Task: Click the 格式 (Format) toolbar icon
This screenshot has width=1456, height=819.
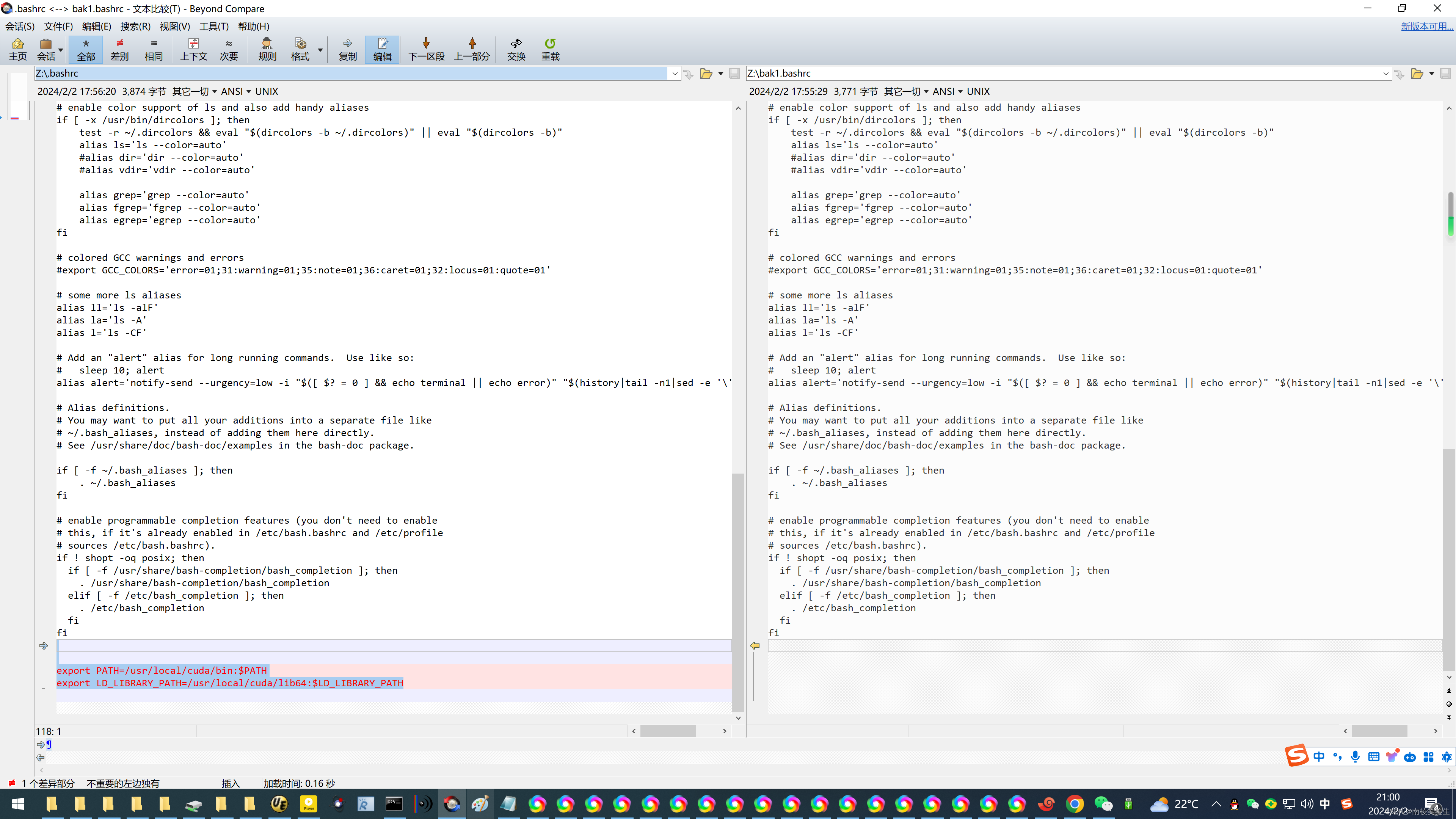Action: tap(300, 49)
